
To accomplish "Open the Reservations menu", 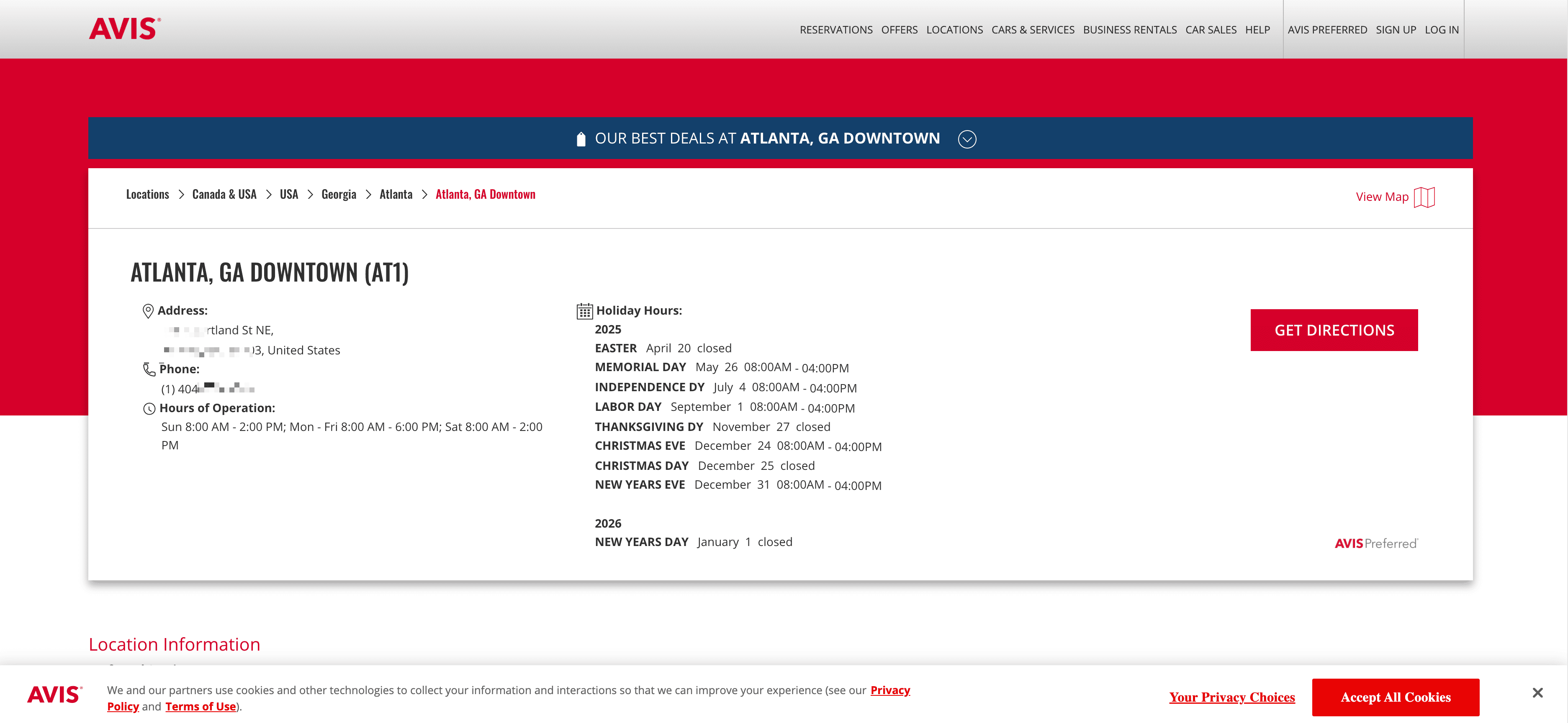I will click(x=836, y=30).
